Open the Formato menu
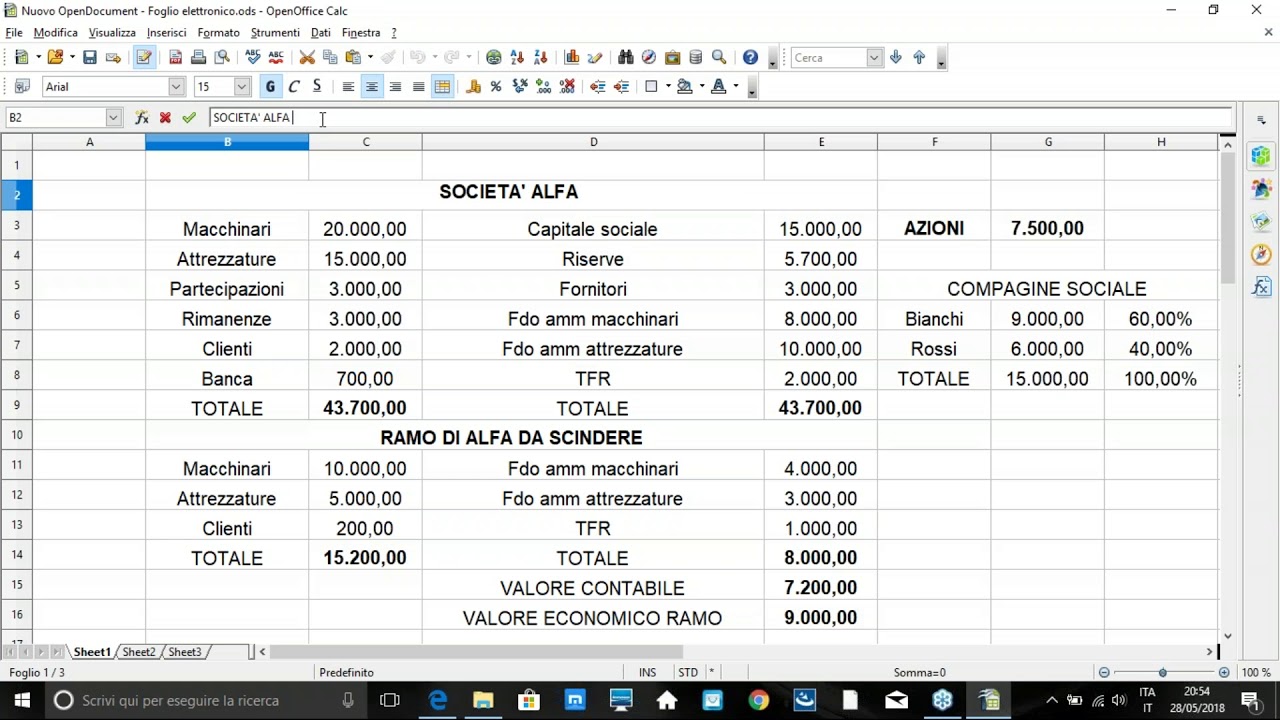 pyautogui.click(x=218, y=33)
